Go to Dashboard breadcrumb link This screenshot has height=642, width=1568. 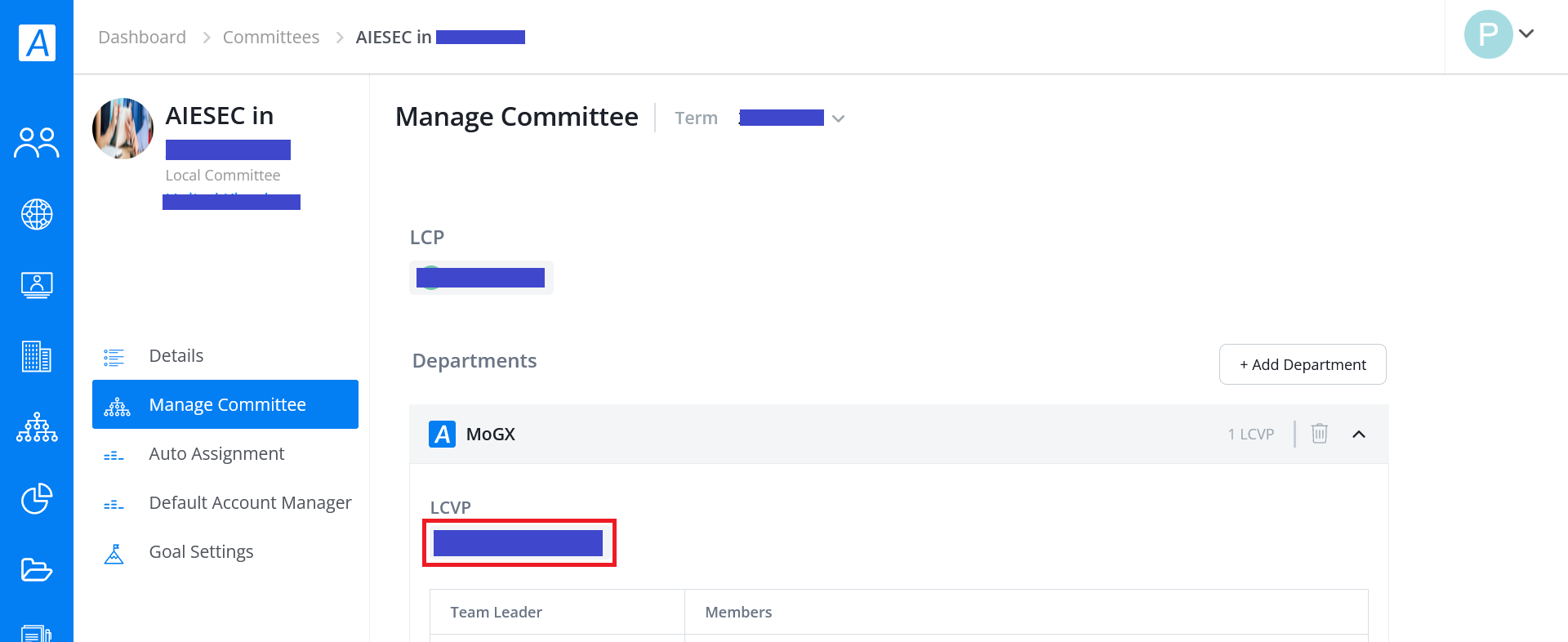tap(142, 38)
